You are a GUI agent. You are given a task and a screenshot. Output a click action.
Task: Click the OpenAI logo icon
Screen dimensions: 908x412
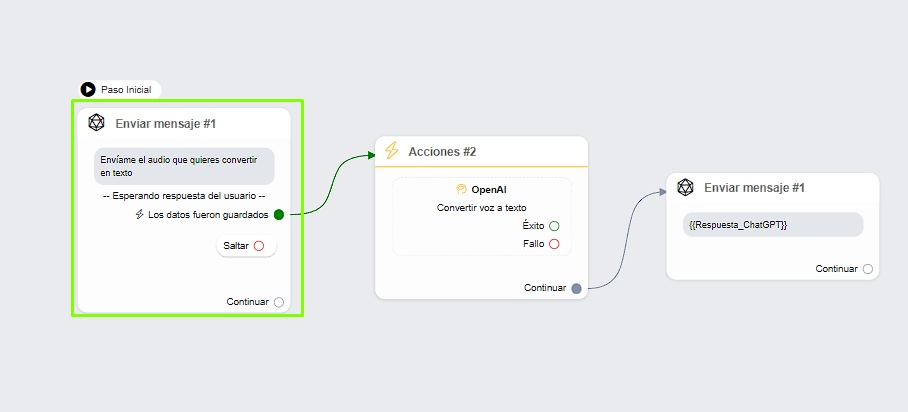pyautogui.click(x=461, y=189)
